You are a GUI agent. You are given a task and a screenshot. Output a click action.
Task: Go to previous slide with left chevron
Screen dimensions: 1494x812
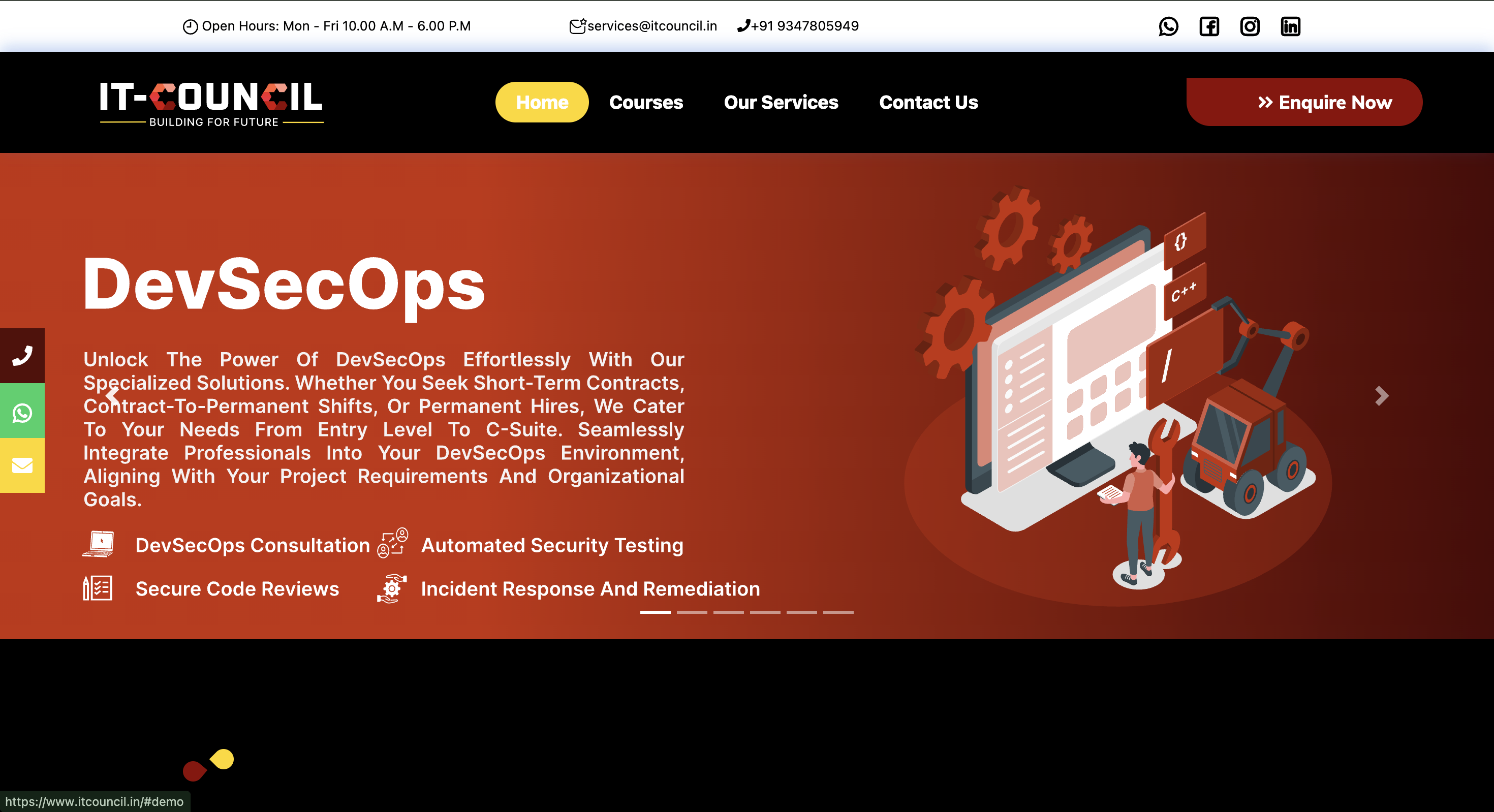pos(112,395)
